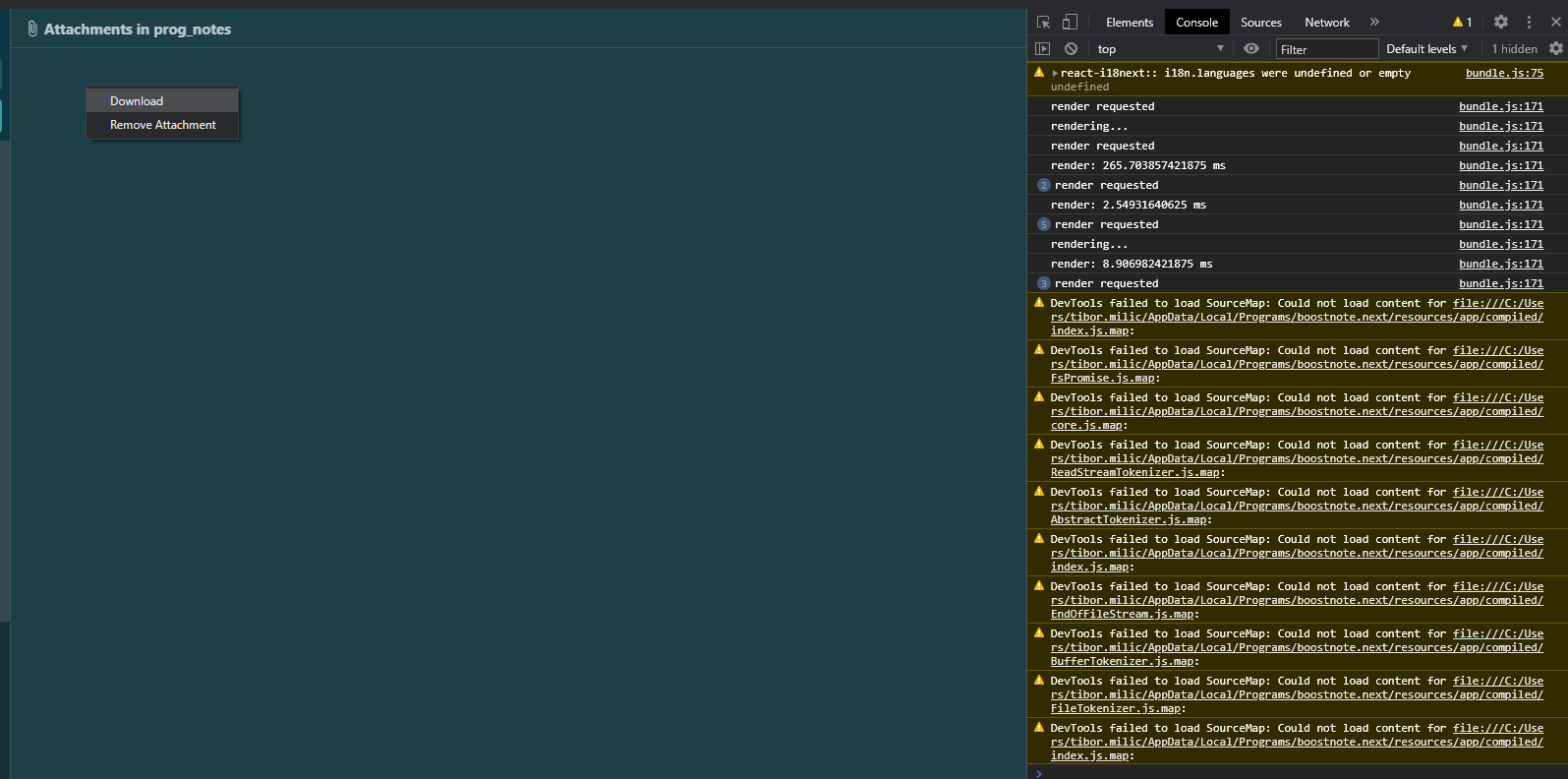1568x779 pixels.
Task: Click the count badge showing 2 repeats
Action: coord(1044,185)
